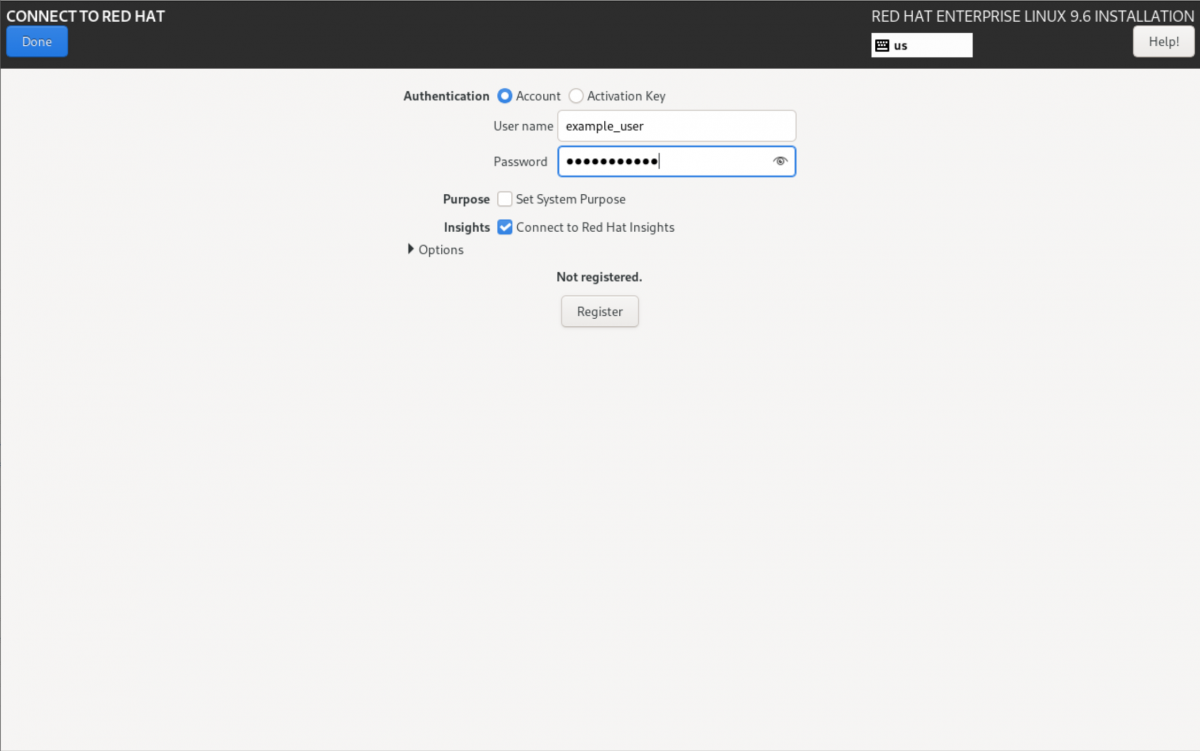The height and width of the screenshot is (751, 1200).
Task: Uncheck Connect to Red Hat Insights
Action: (505, 227)
